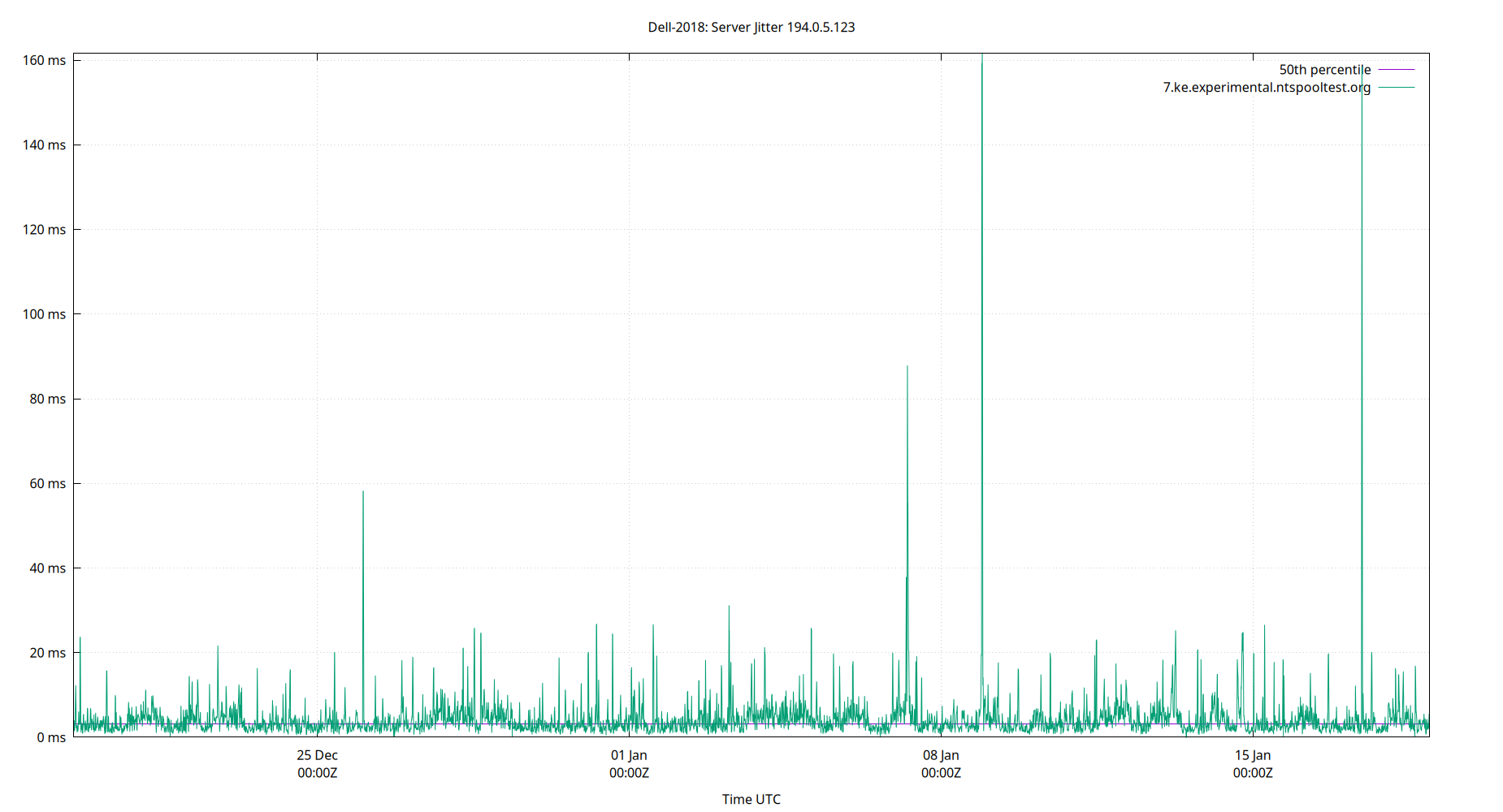Select the 15 Jan tick label

[1251, 754]
